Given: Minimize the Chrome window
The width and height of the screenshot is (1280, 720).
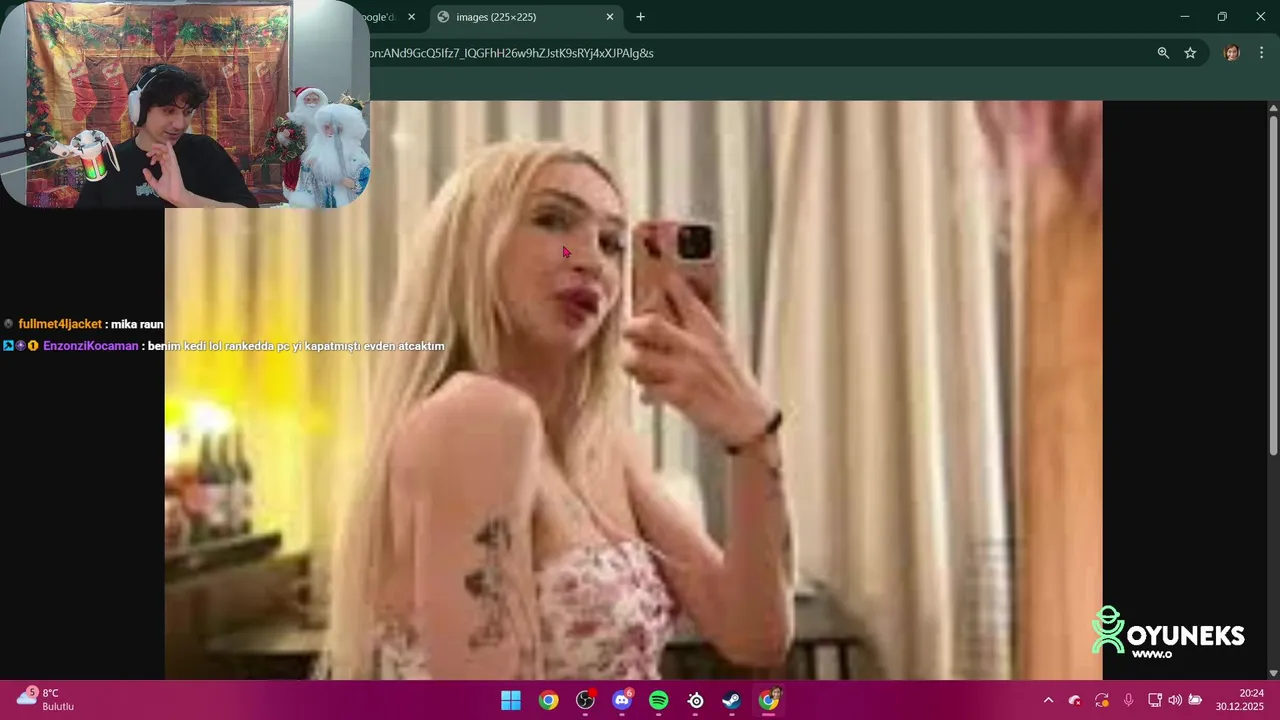Looking at the screenshot, I should pos(1185,16).
